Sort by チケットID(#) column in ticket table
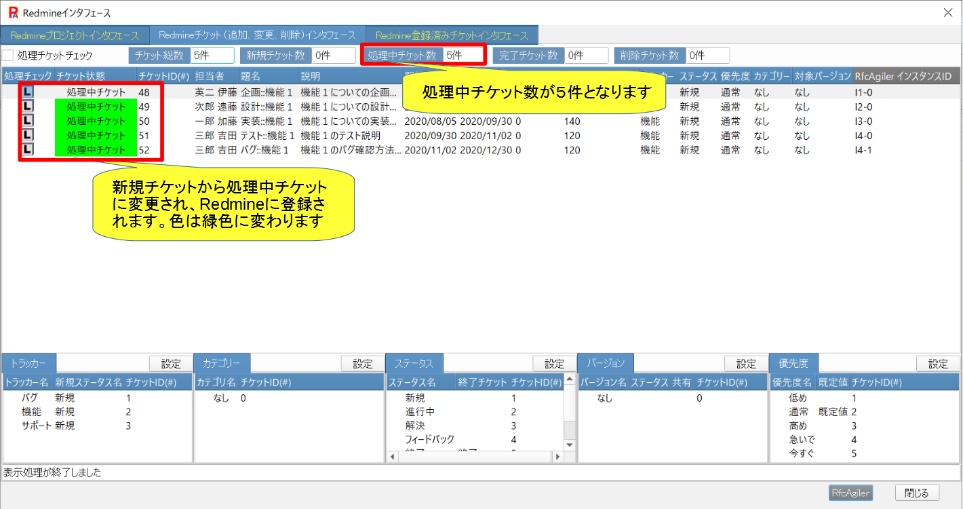This screenshot has height=509, width=963. 163,76
